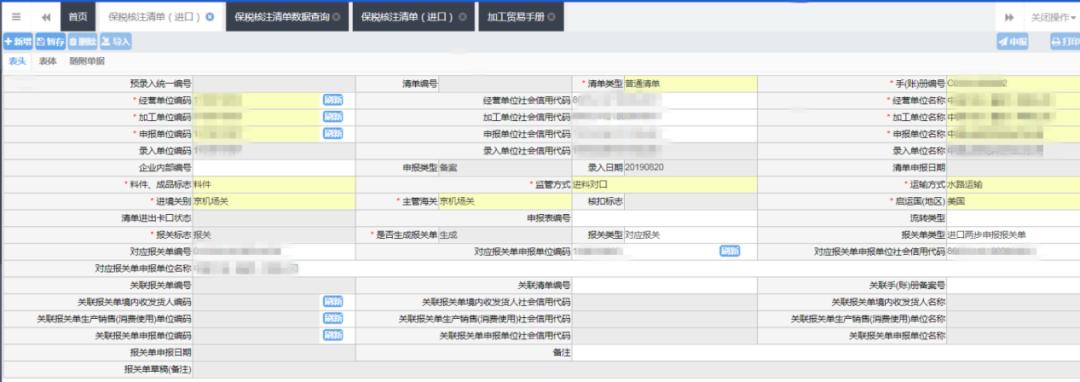The height and width of the screenshot is (382, 1080).
Task: Click the 备注 input field
Action: point(826,352)
